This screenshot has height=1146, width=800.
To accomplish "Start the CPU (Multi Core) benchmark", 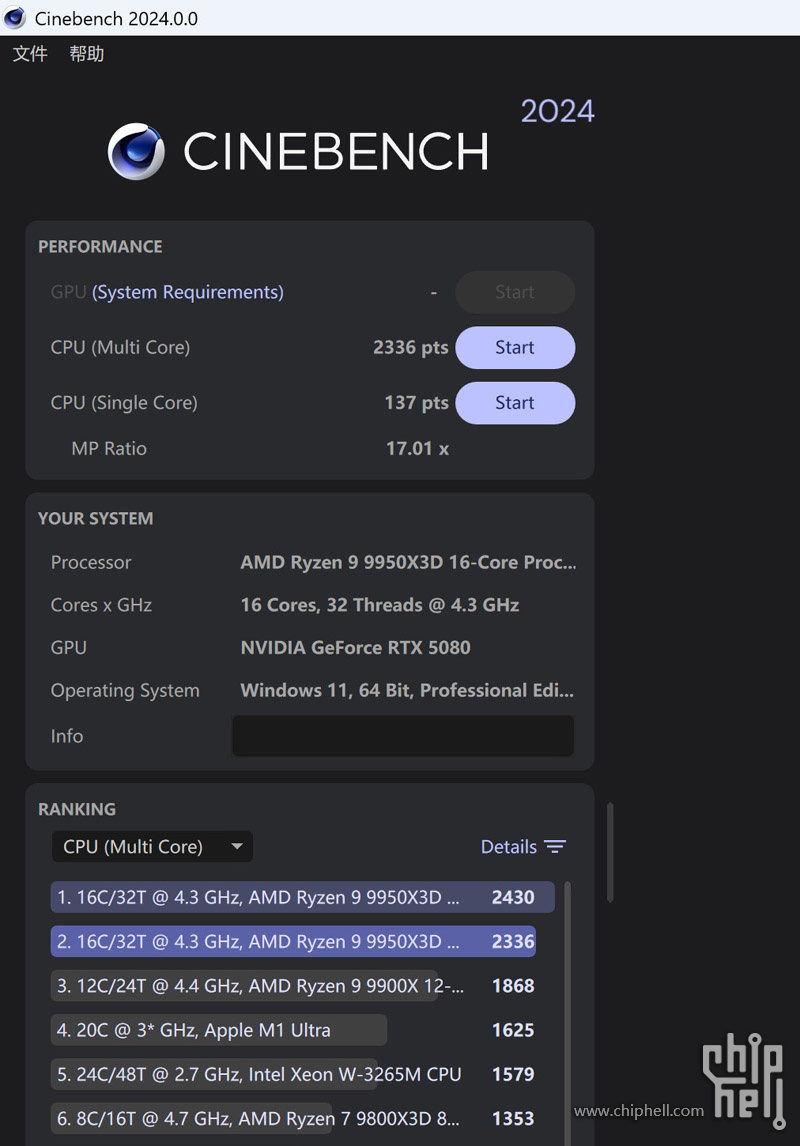I will [x=515, y=347].
